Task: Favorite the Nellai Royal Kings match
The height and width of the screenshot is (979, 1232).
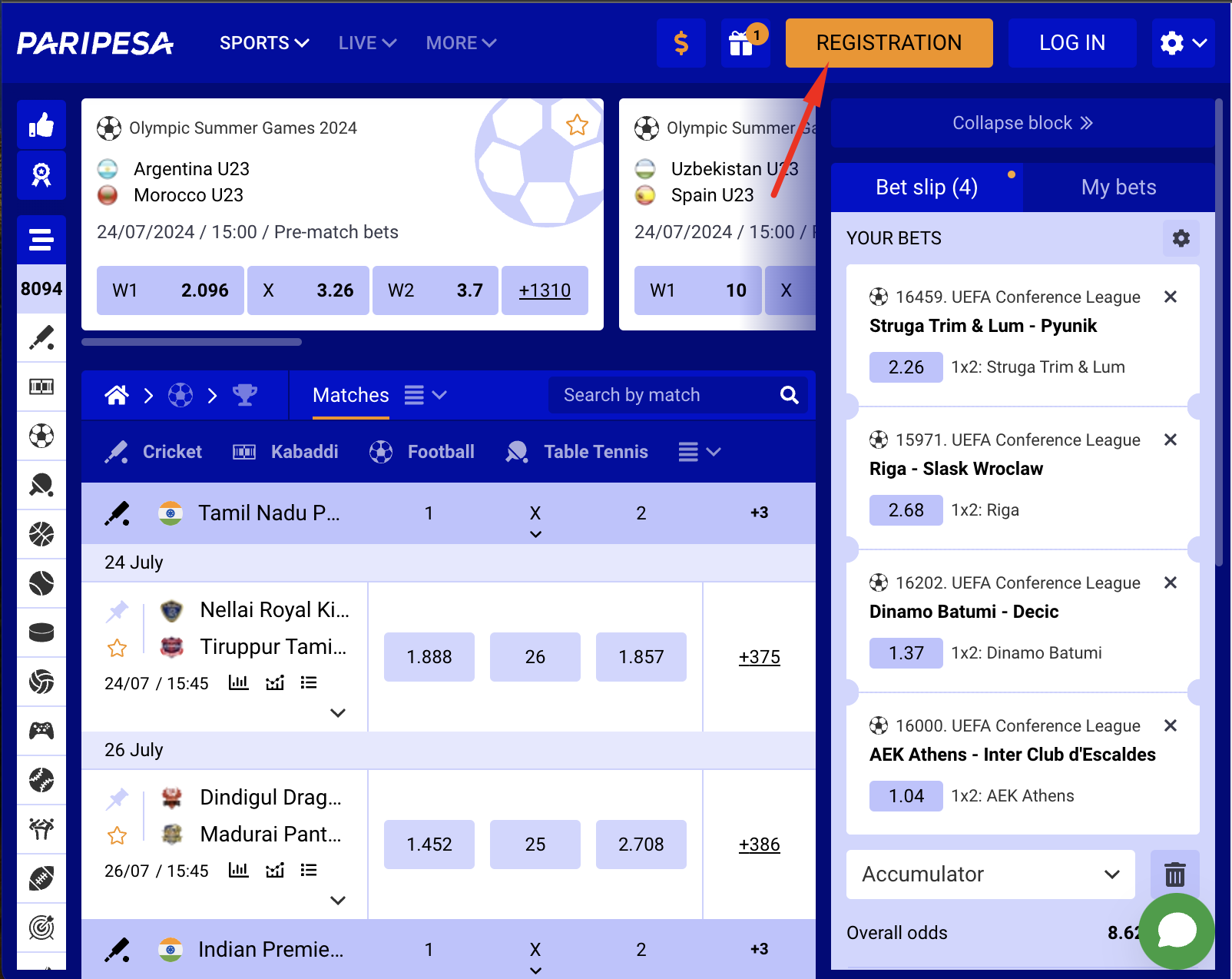Action: [118, 648]
